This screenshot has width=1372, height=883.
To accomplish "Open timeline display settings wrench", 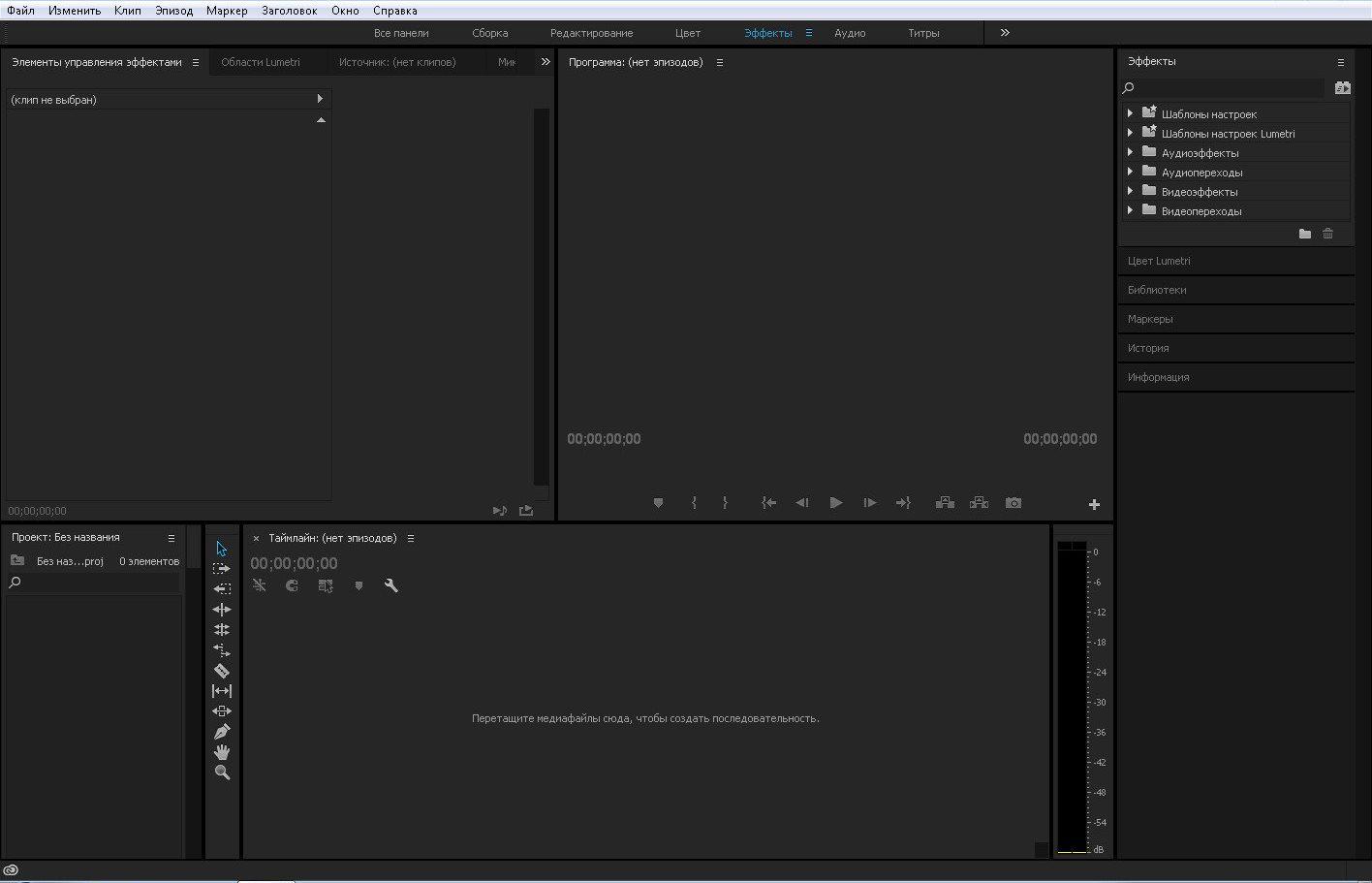I will [x=391, y=585].
